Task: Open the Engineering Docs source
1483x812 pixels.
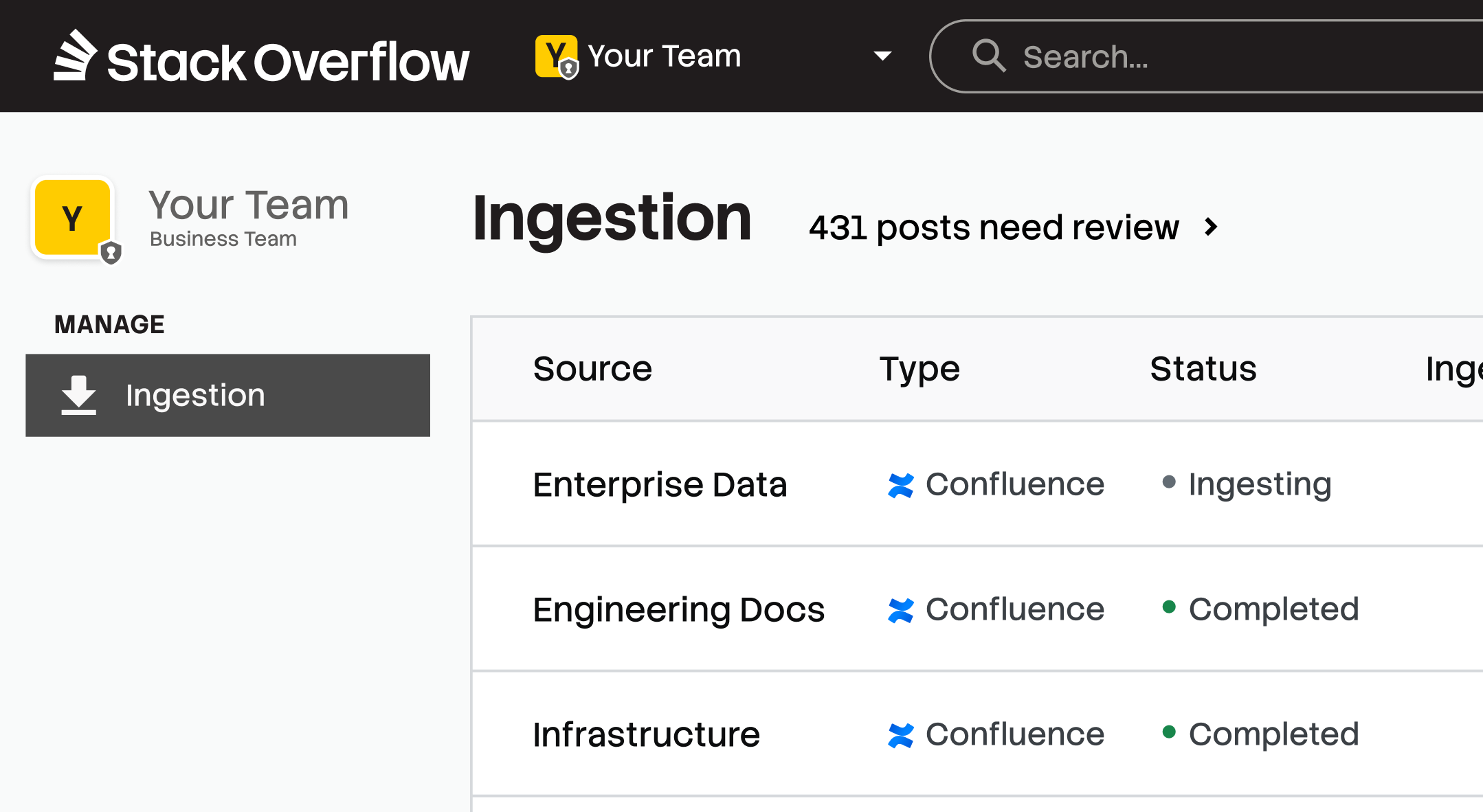Action: tap(678, 610)
